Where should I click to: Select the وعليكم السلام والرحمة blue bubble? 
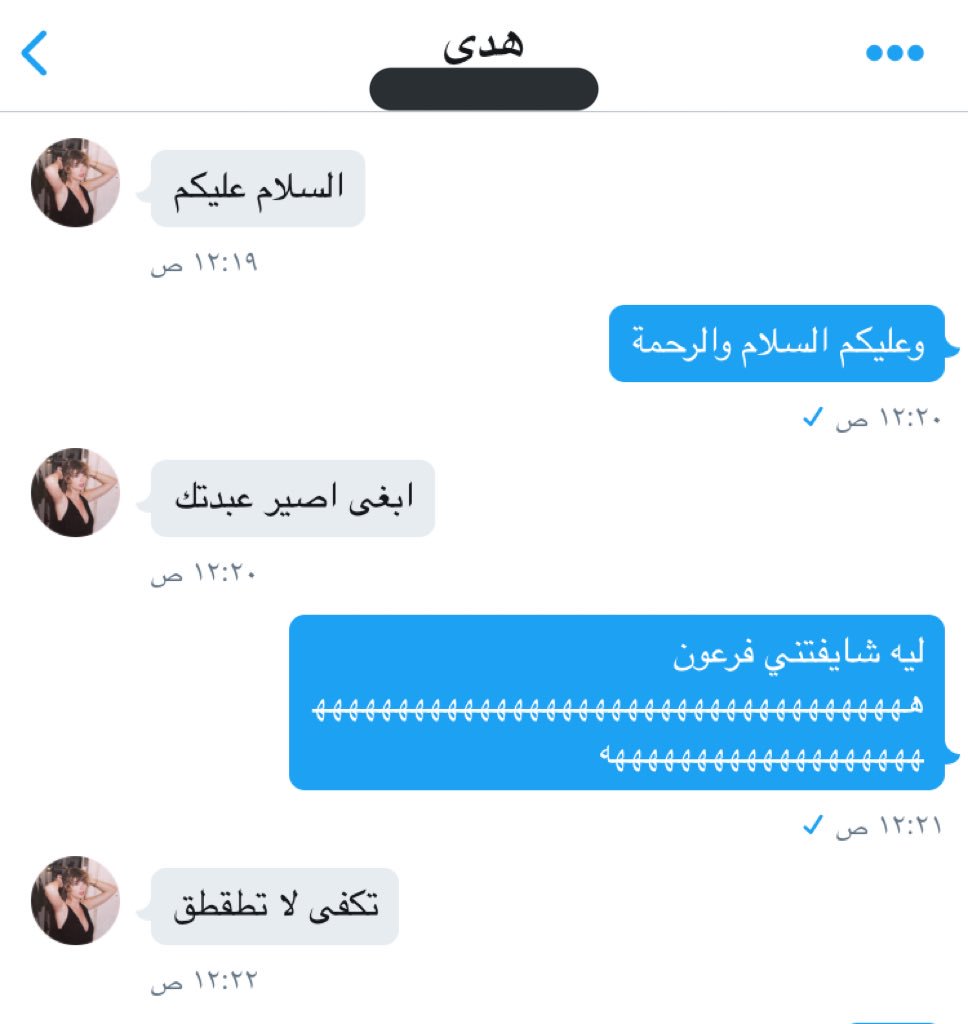(777, 344)
